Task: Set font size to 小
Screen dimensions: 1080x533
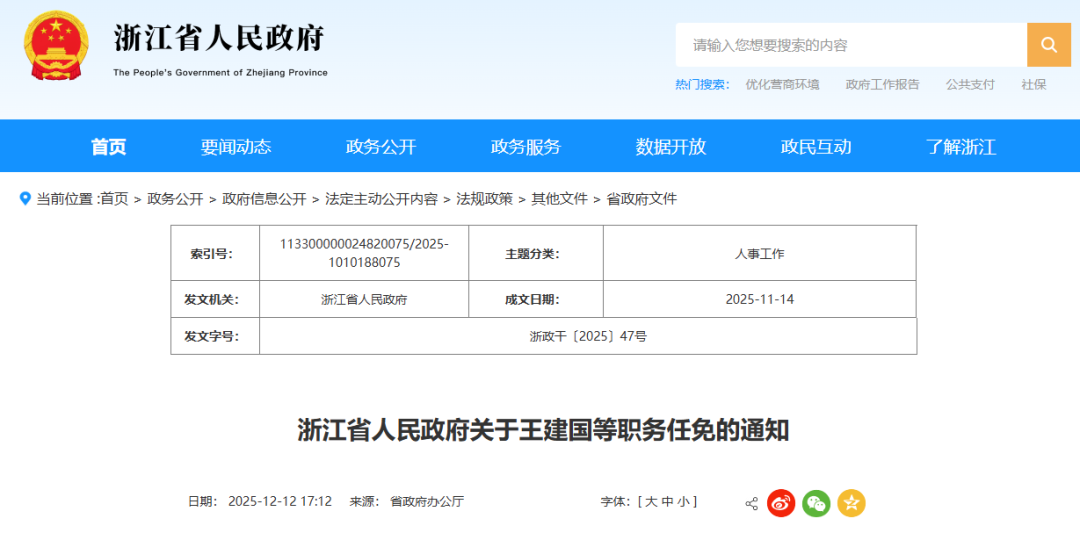Action: (x=683, y=502)
